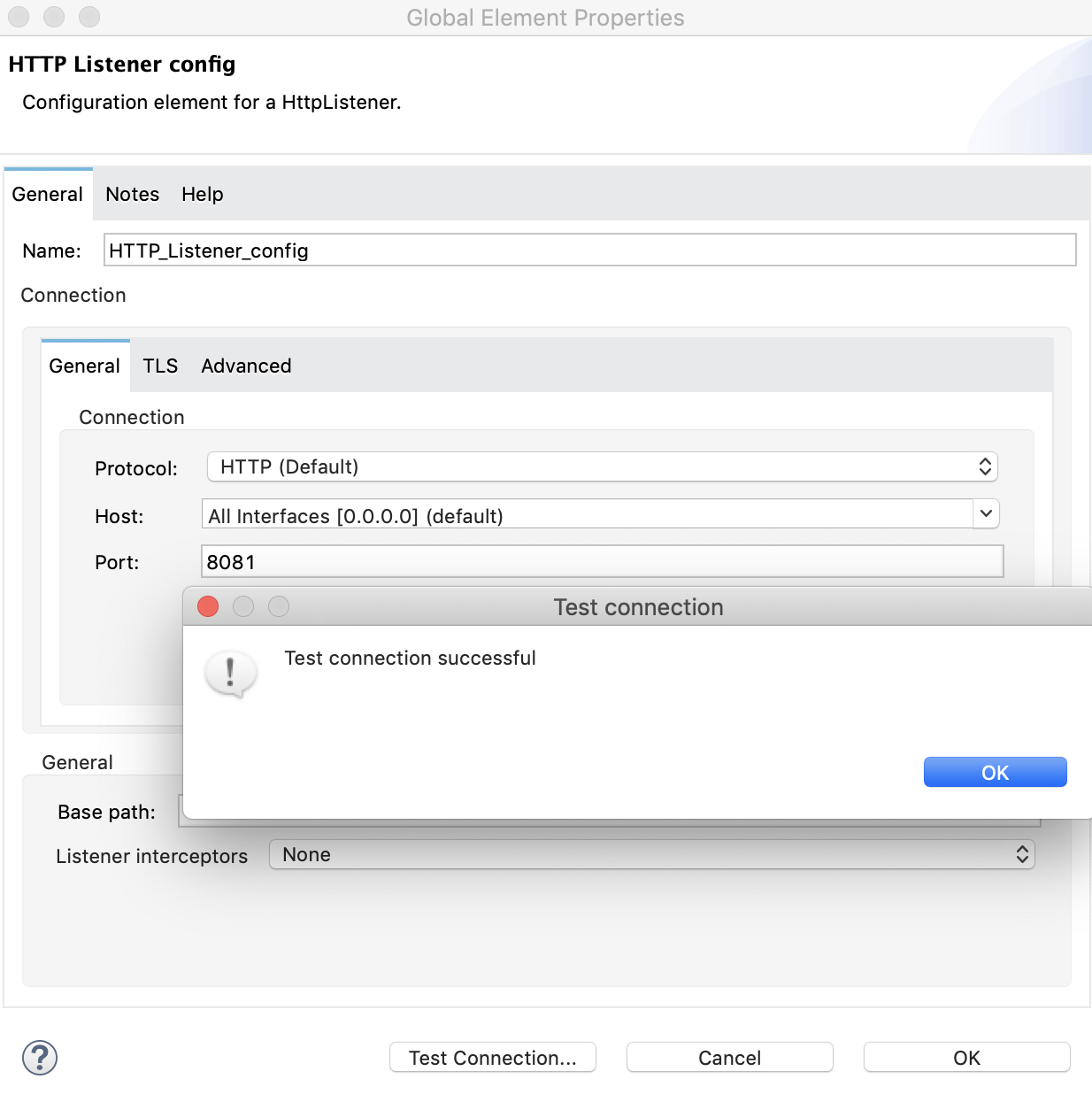Switch to the Notes tab
Image resolution: width=1092 pixels, height=1102 pixels.
point(131,194)
